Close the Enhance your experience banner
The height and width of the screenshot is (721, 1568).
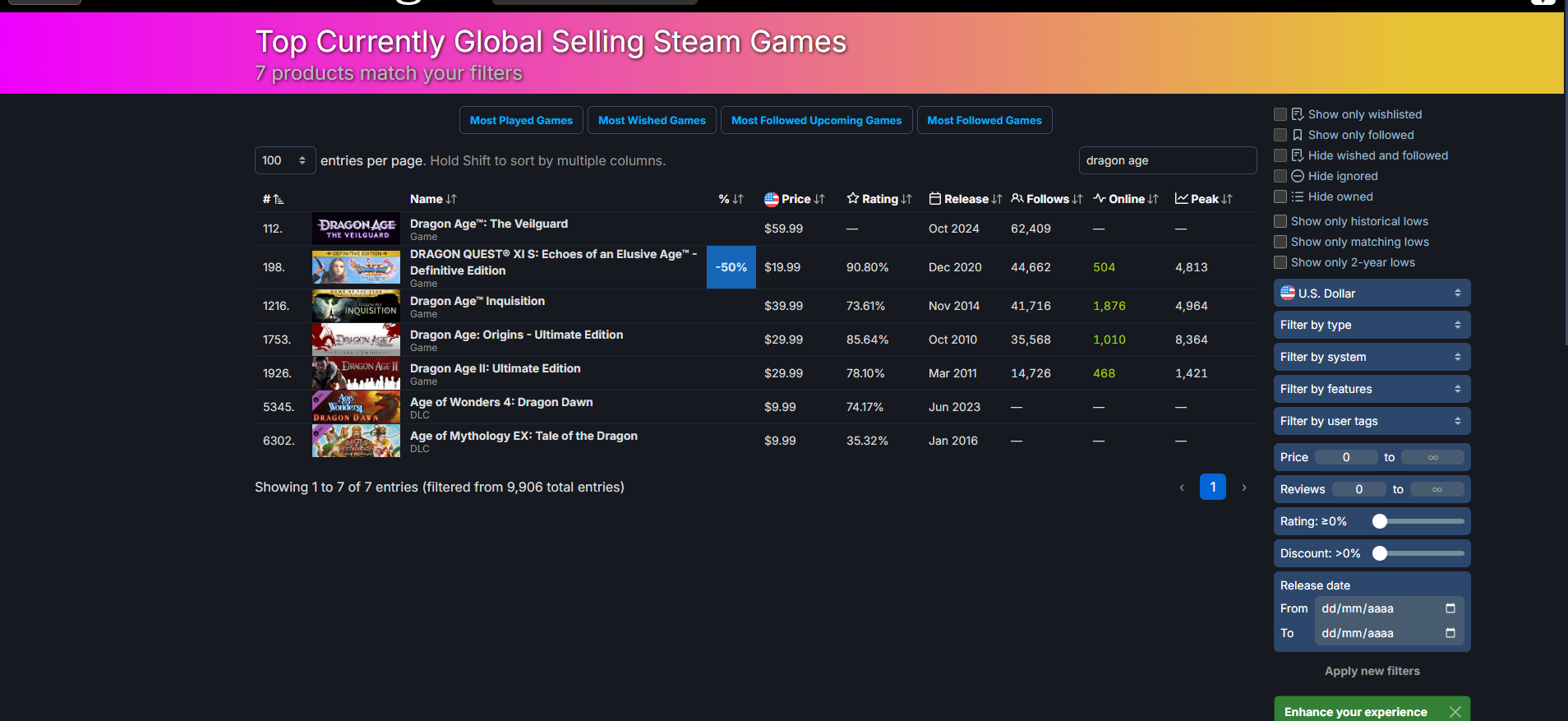[x=1455, y=712]
